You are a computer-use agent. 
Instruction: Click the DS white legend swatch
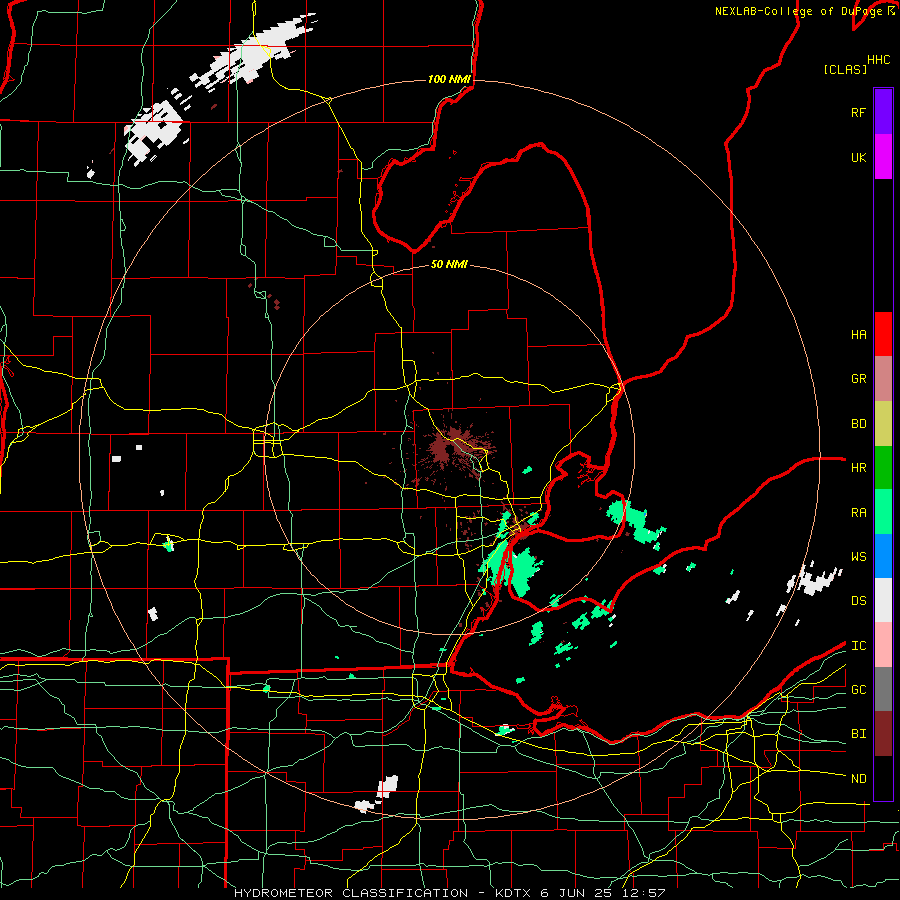(883, 600)
